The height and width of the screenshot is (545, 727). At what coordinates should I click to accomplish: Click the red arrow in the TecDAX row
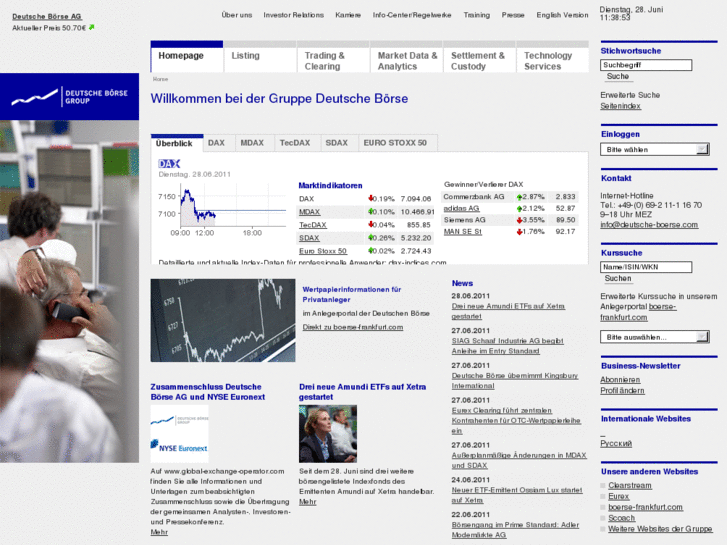[370, 225]
